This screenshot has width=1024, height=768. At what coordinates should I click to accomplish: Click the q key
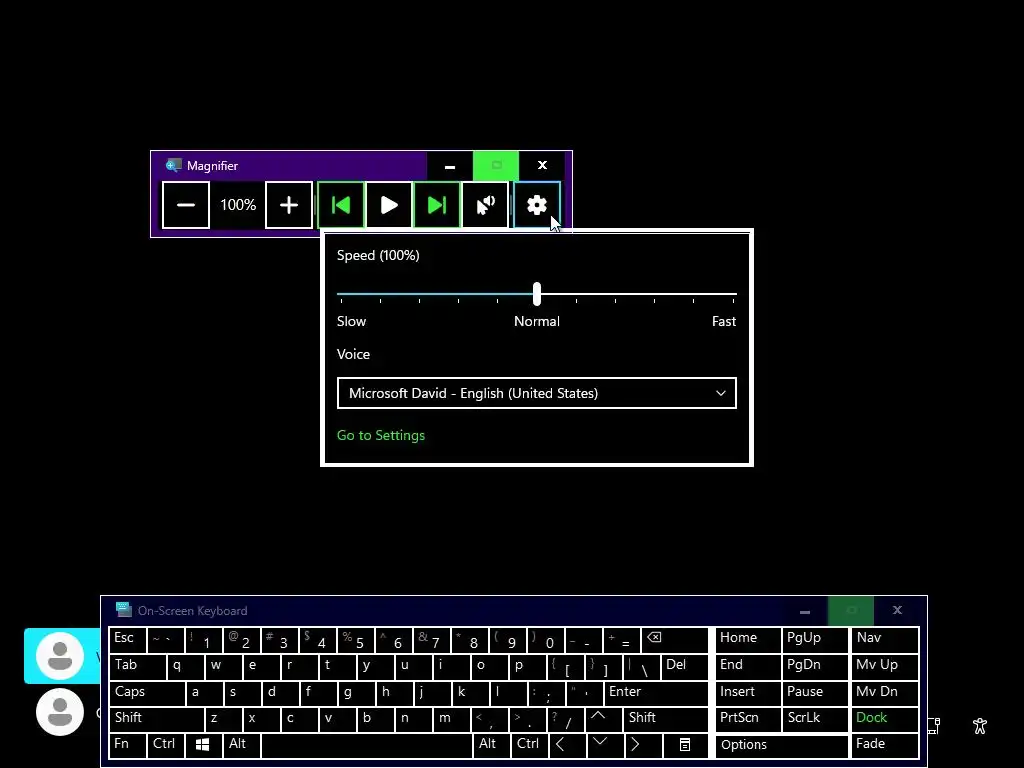tap(185, 667)
